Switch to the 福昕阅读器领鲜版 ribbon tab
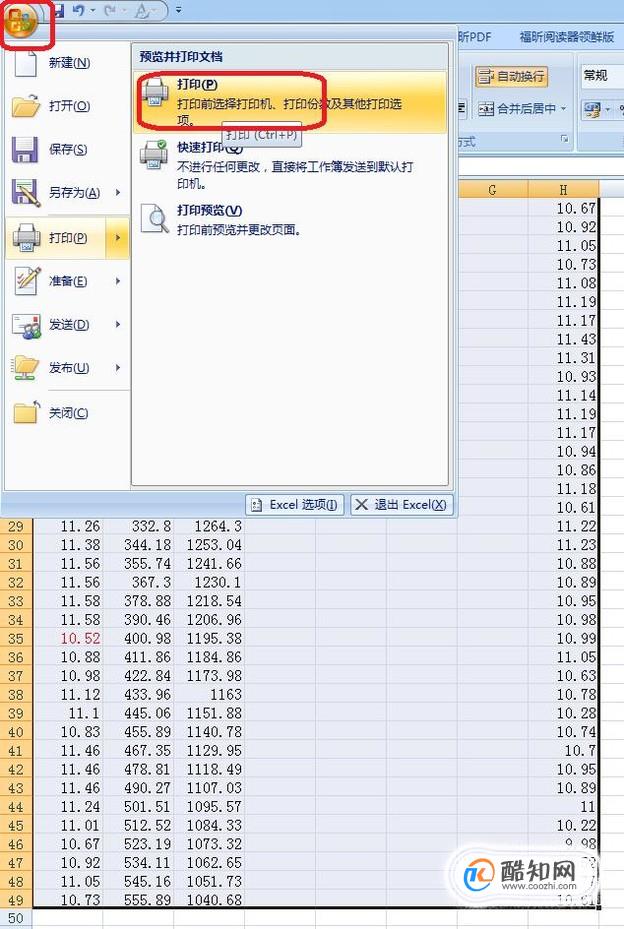This screenshot has width=624, height=929. (567, 37)
